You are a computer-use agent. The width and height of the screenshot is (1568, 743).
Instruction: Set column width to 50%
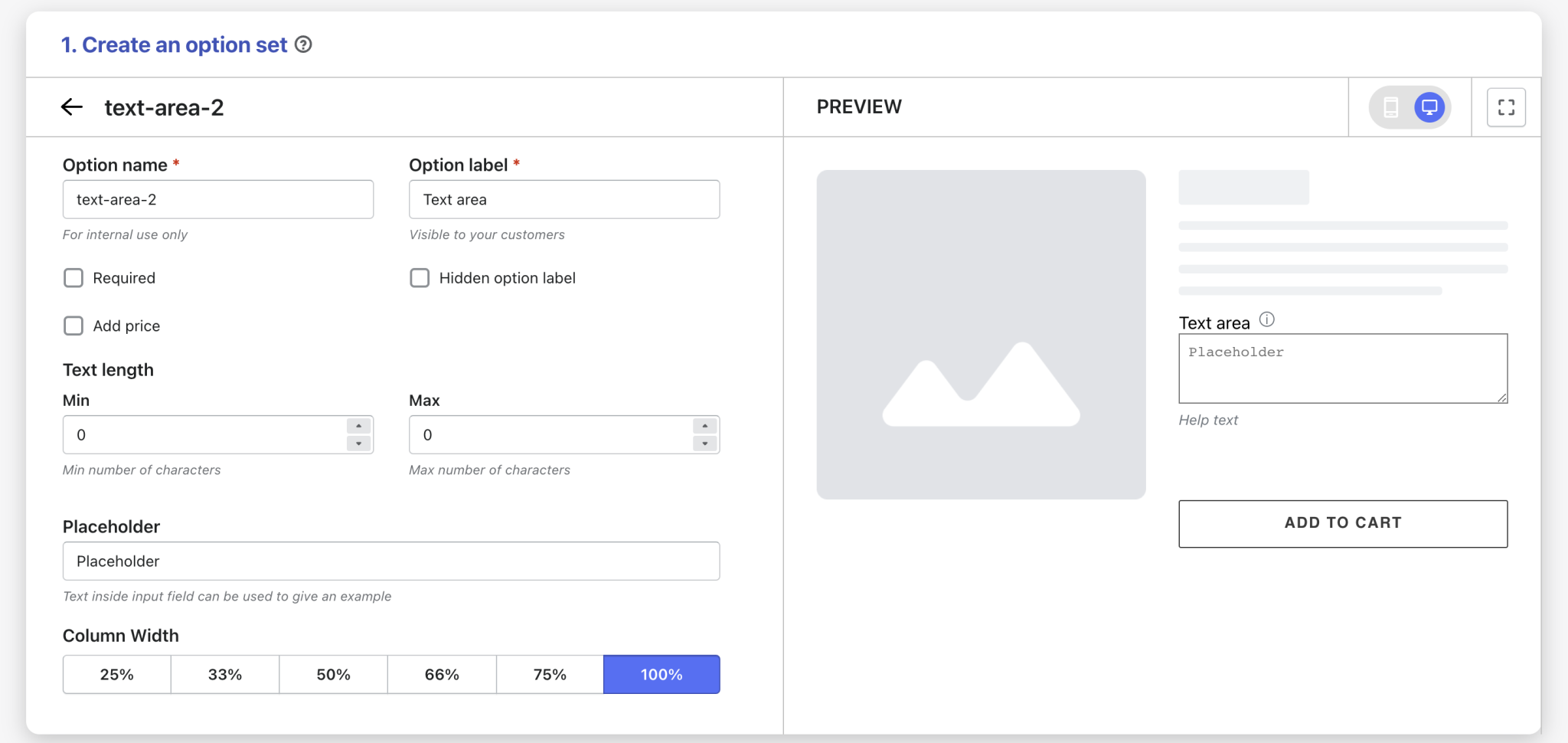[333, 675]
